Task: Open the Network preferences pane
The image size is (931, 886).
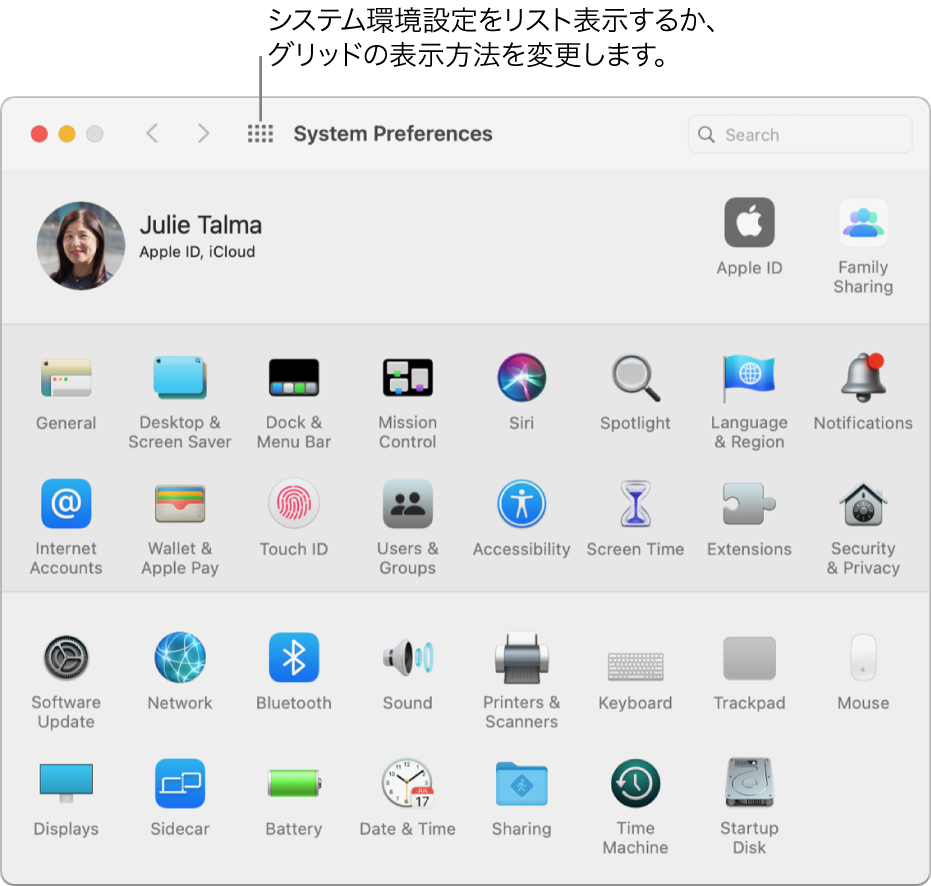Action: [x=180, y=657]
